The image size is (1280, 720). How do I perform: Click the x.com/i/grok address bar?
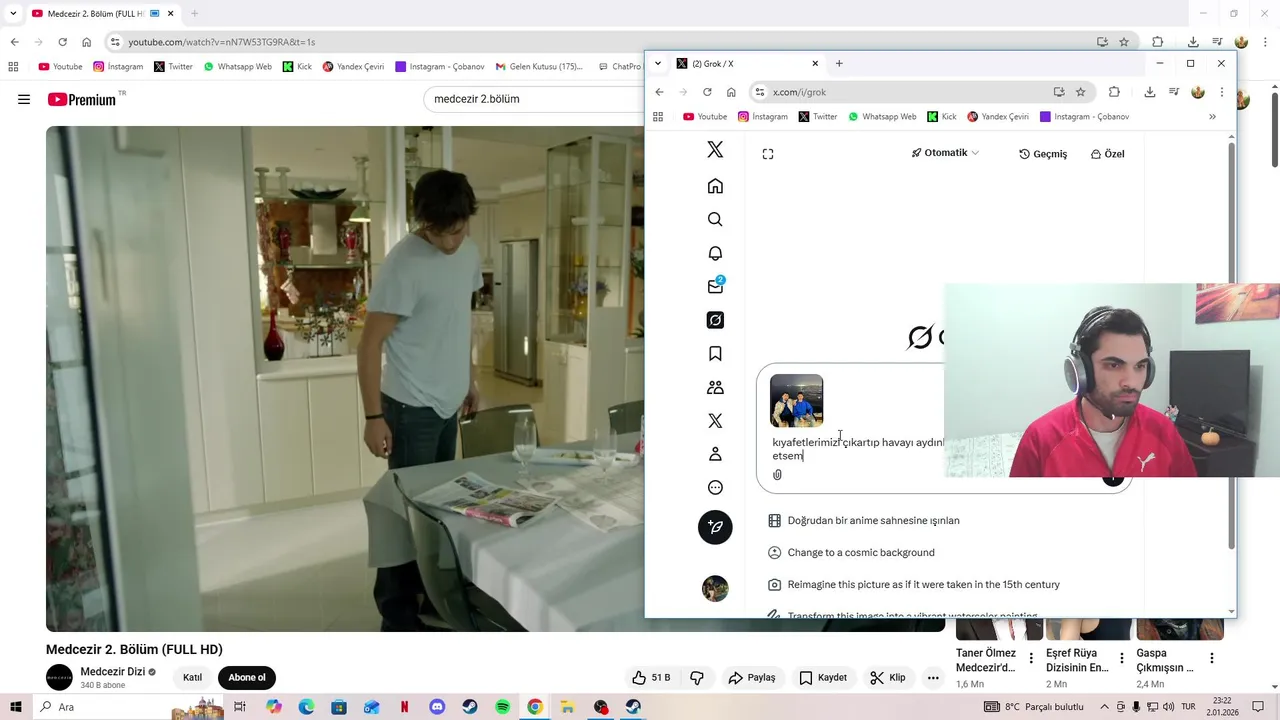(x=900, y=92)
